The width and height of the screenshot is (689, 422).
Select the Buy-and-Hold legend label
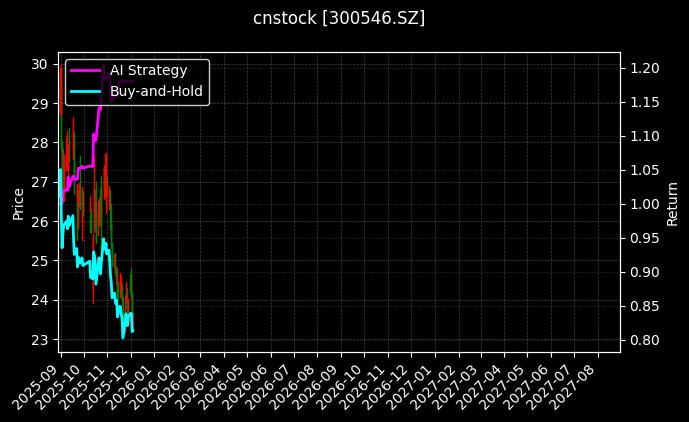click(156, 91)
